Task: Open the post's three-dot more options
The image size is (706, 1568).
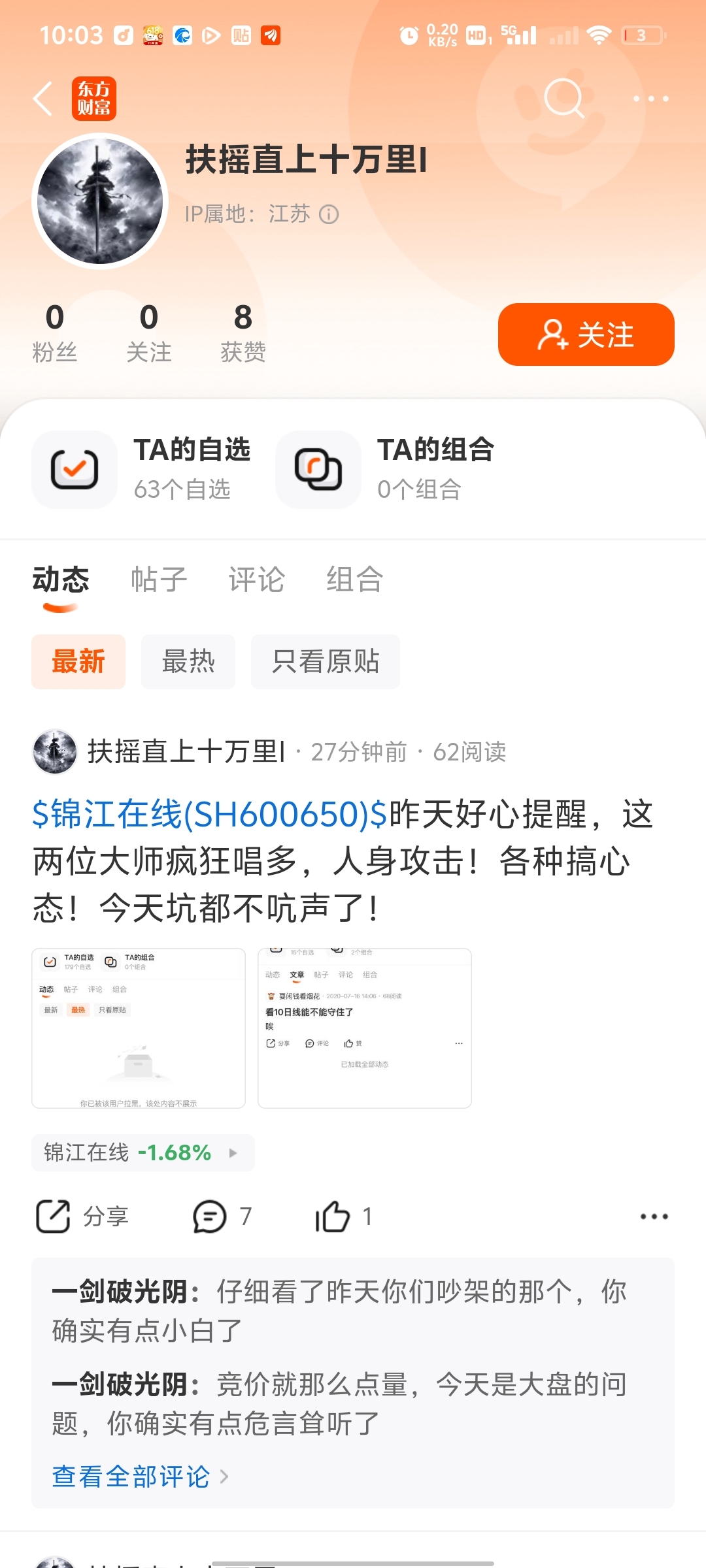Action: click(654, 1217)
